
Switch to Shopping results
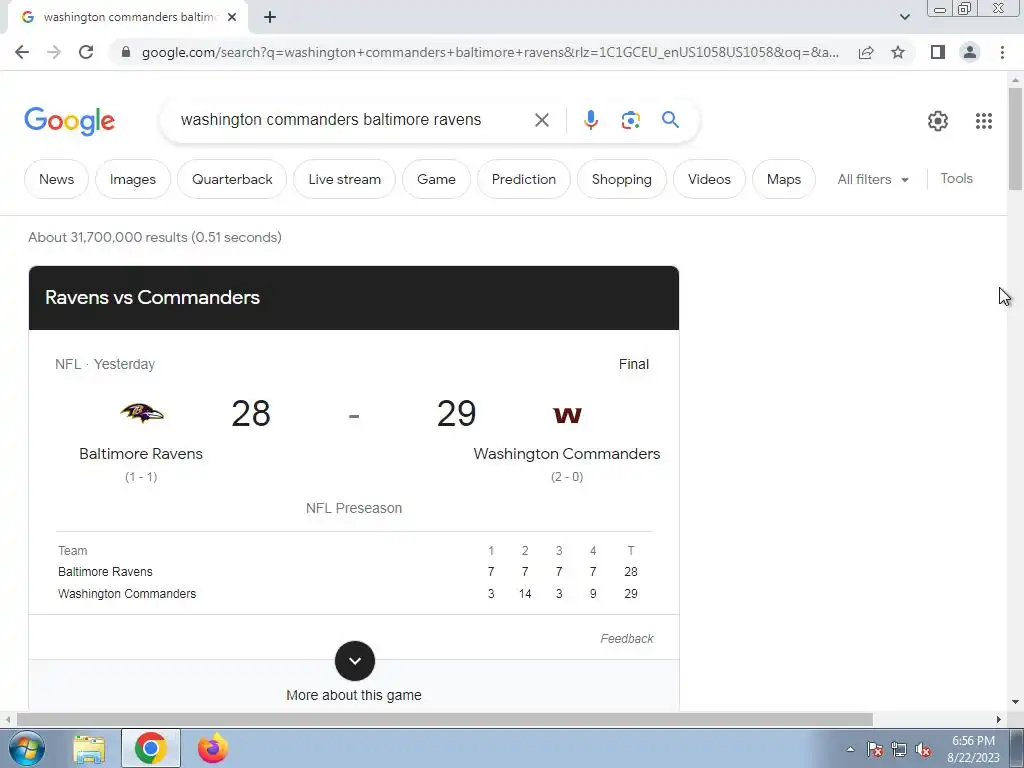622,179
